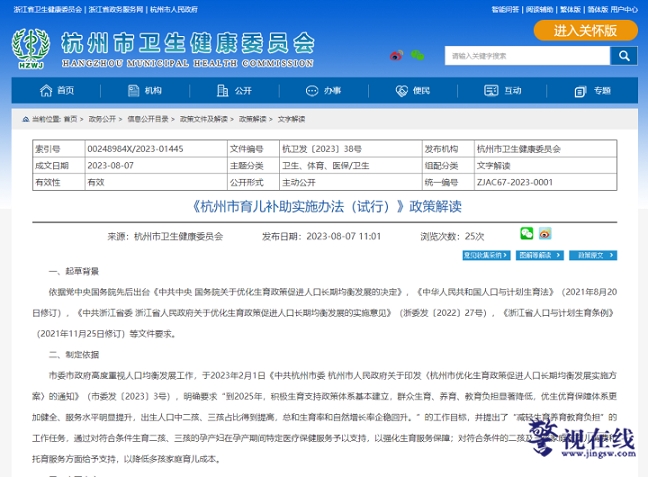Click the 专题 pages icon
Screen dimensions: 648x477
[581, 91]
